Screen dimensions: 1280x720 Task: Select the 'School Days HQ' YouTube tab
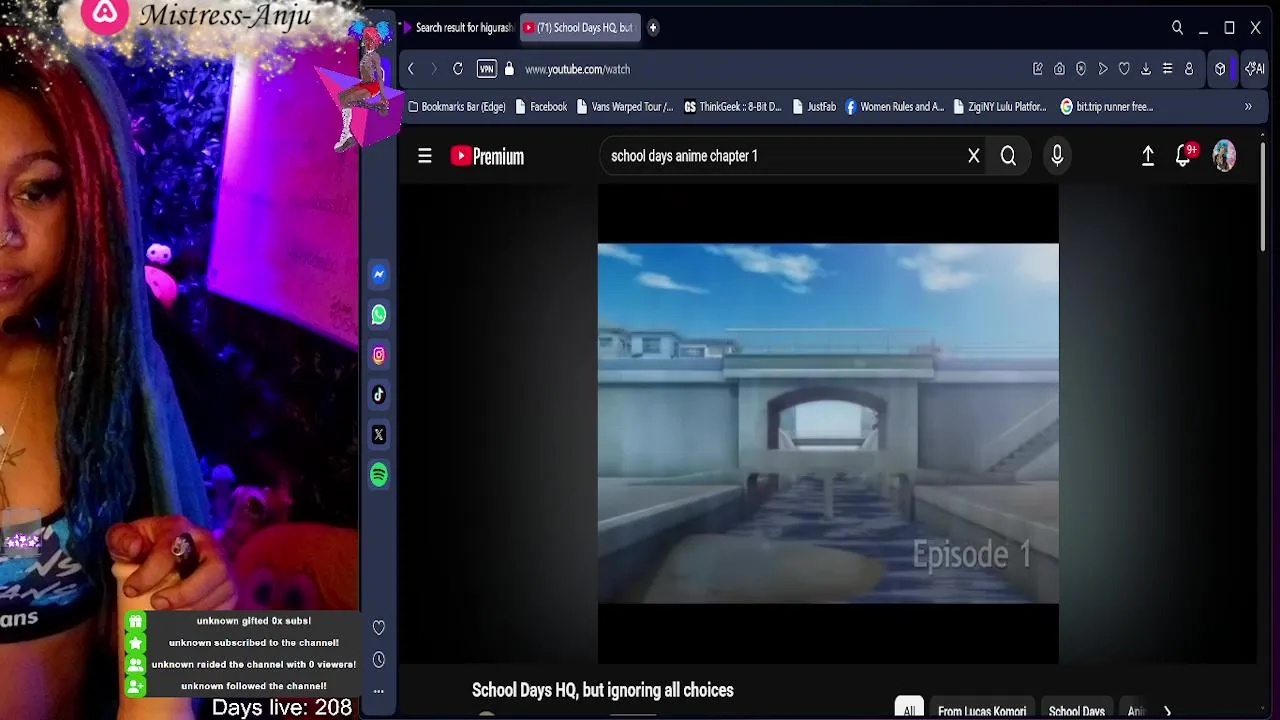pyautogui.click(x=580, y=28)
